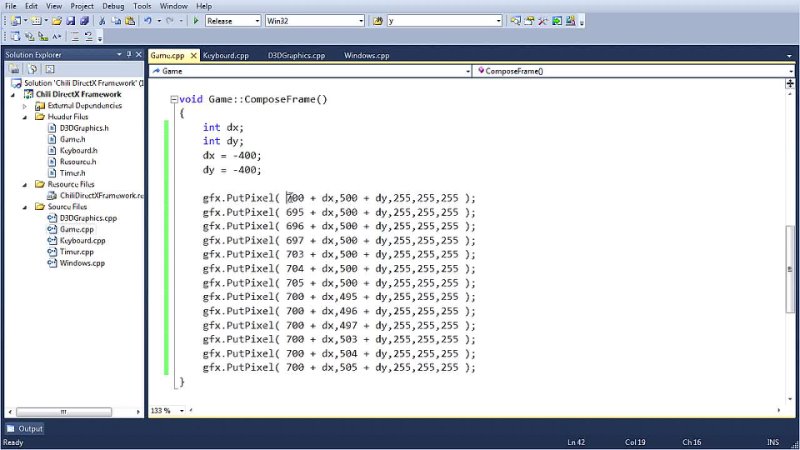800x450 pixels.
Task: Click Solution Explorer Properties icon
Action: click(14, 69)
